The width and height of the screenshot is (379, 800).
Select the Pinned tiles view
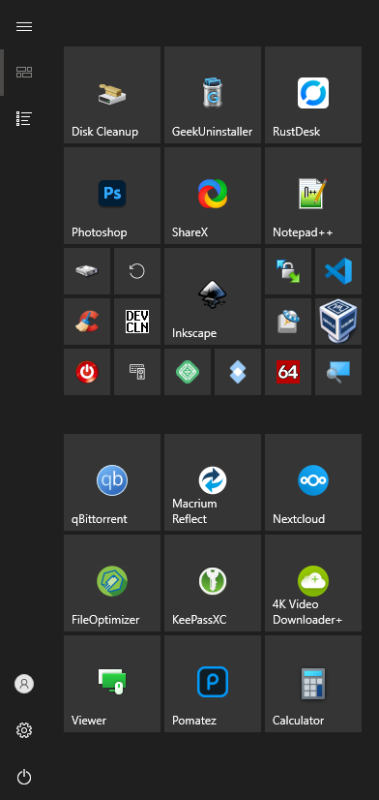(24, 72)
